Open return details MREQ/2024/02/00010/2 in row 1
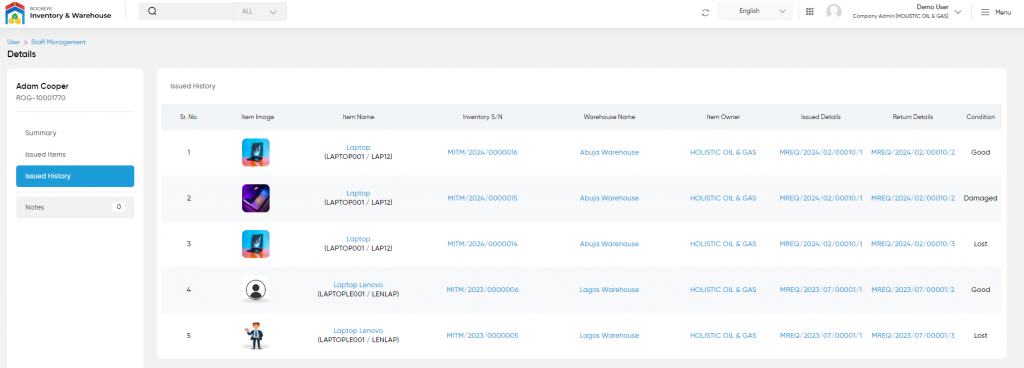This screenshot has height=368, width=1024. click(x=913, y=152)
